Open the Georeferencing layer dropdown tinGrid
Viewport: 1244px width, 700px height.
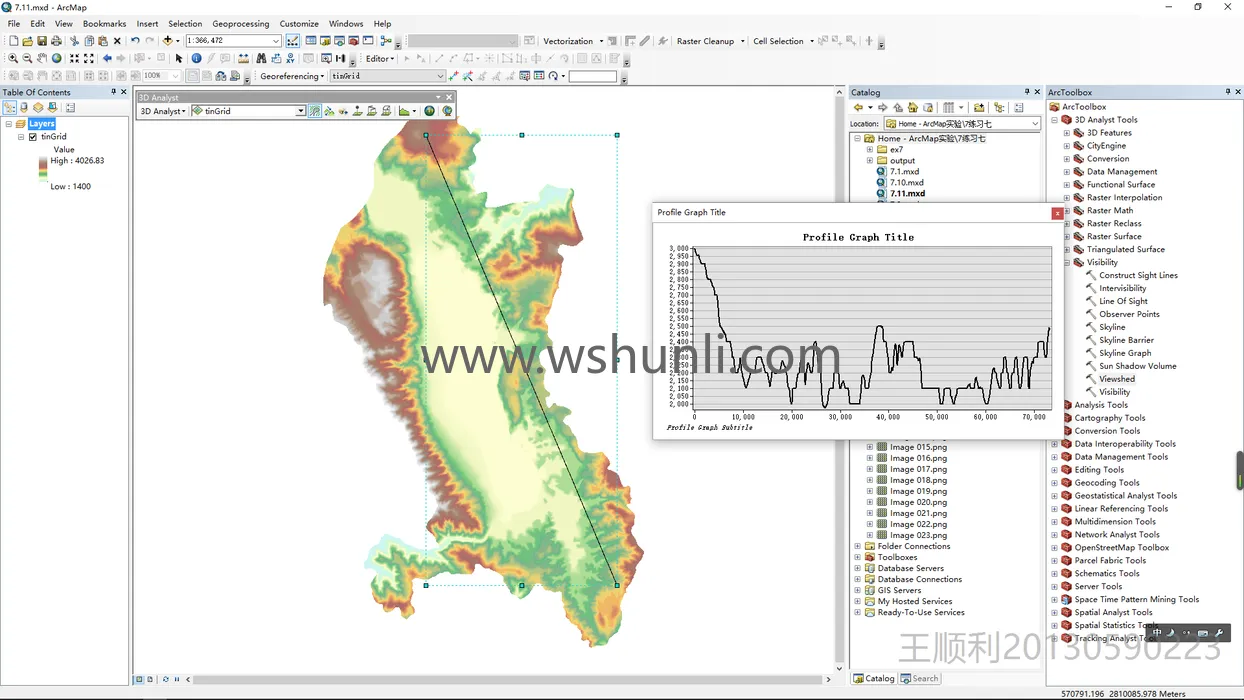[440, 76]
